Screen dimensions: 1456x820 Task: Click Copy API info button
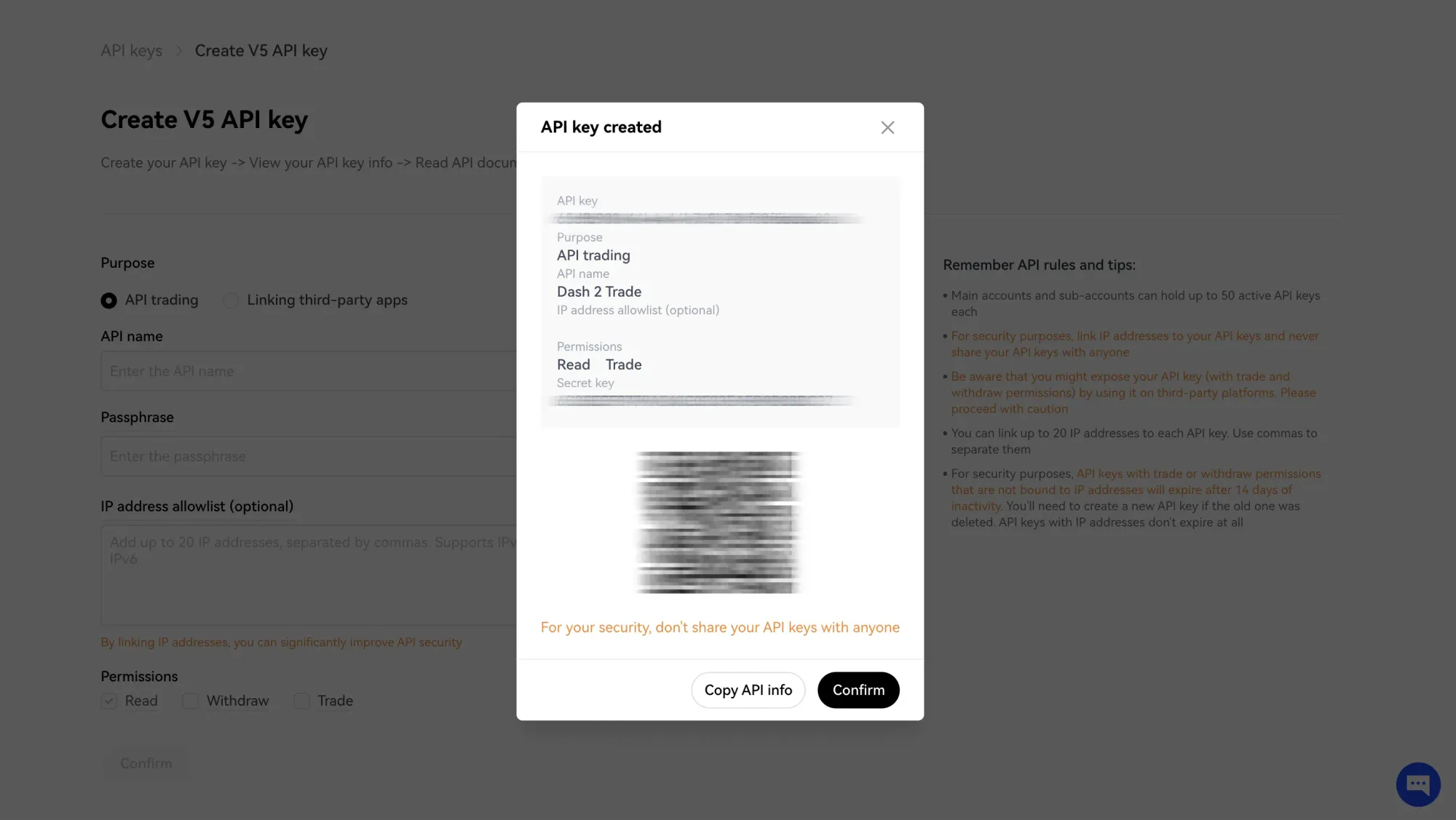tap(748, 689)
